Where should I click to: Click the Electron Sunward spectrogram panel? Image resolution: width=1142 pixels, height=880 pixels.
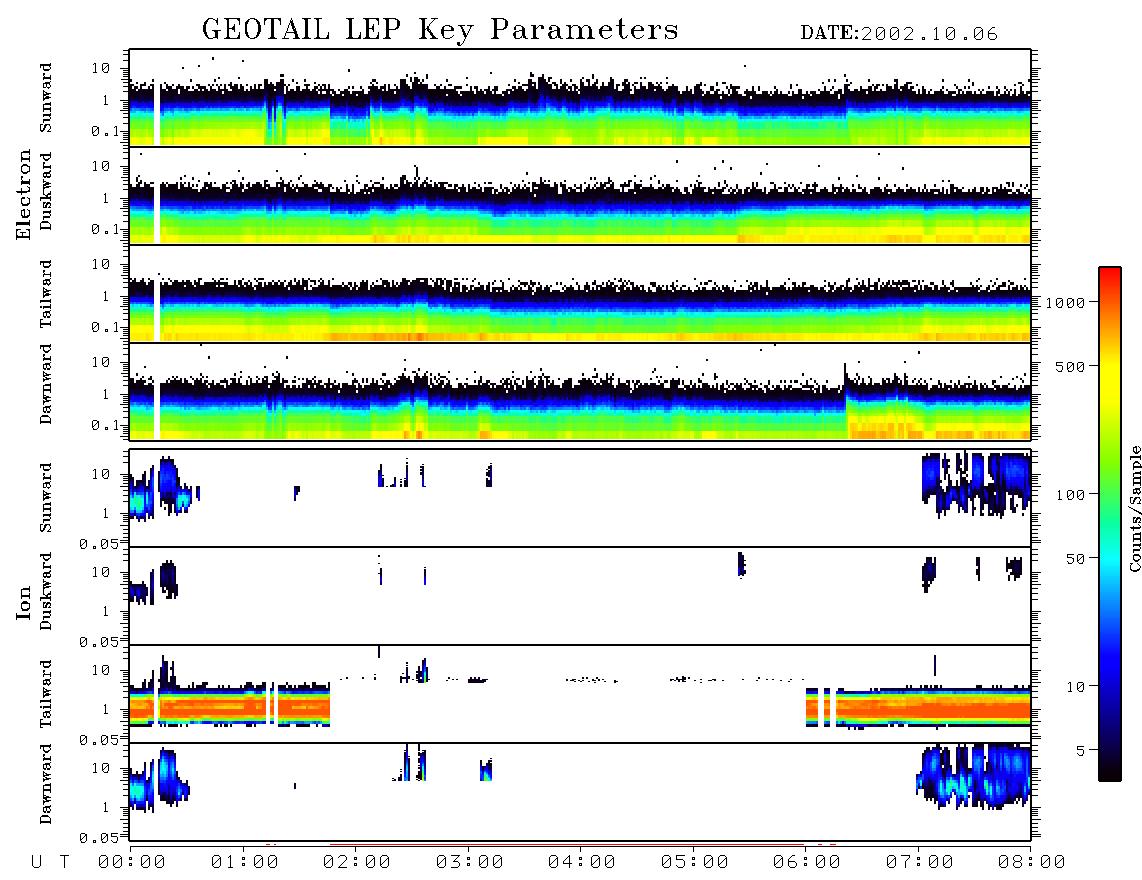(x=580, y=98)
